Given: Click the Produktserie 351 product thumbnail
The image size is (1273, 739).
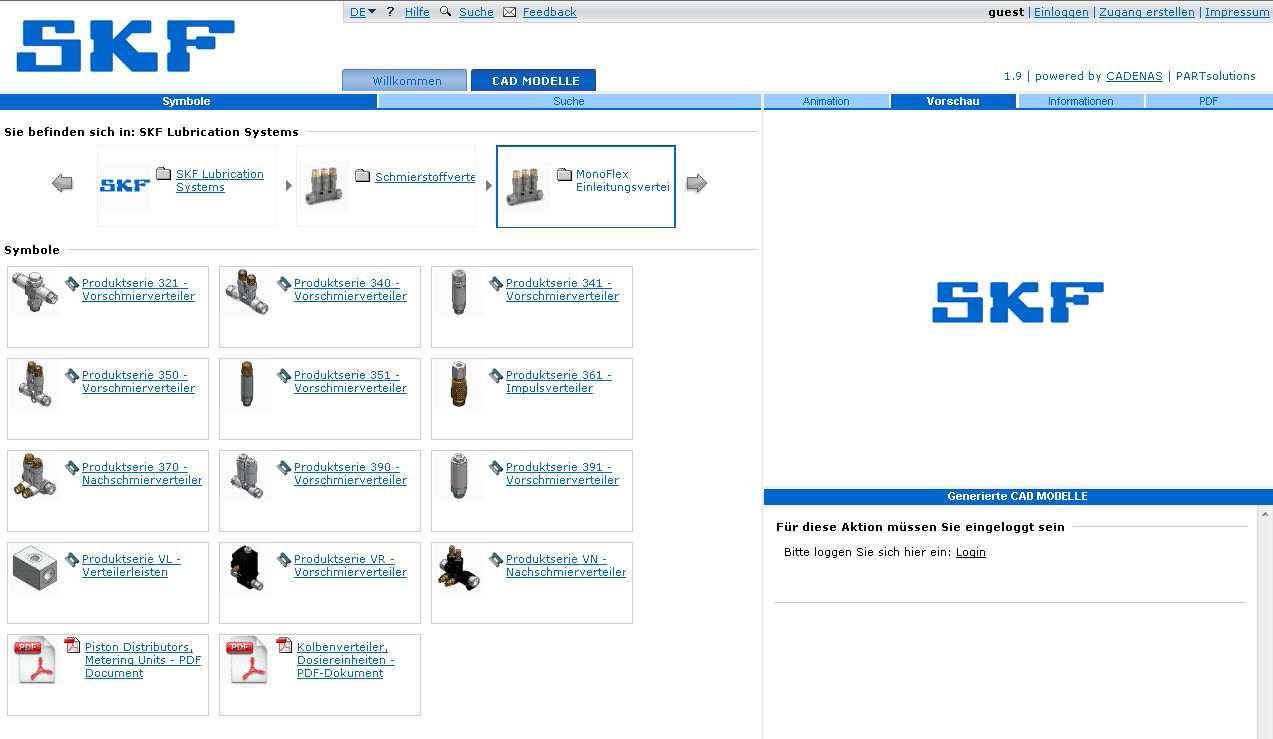Looking at the screenshot, I should pyautogui.click(x=247, y=384).
